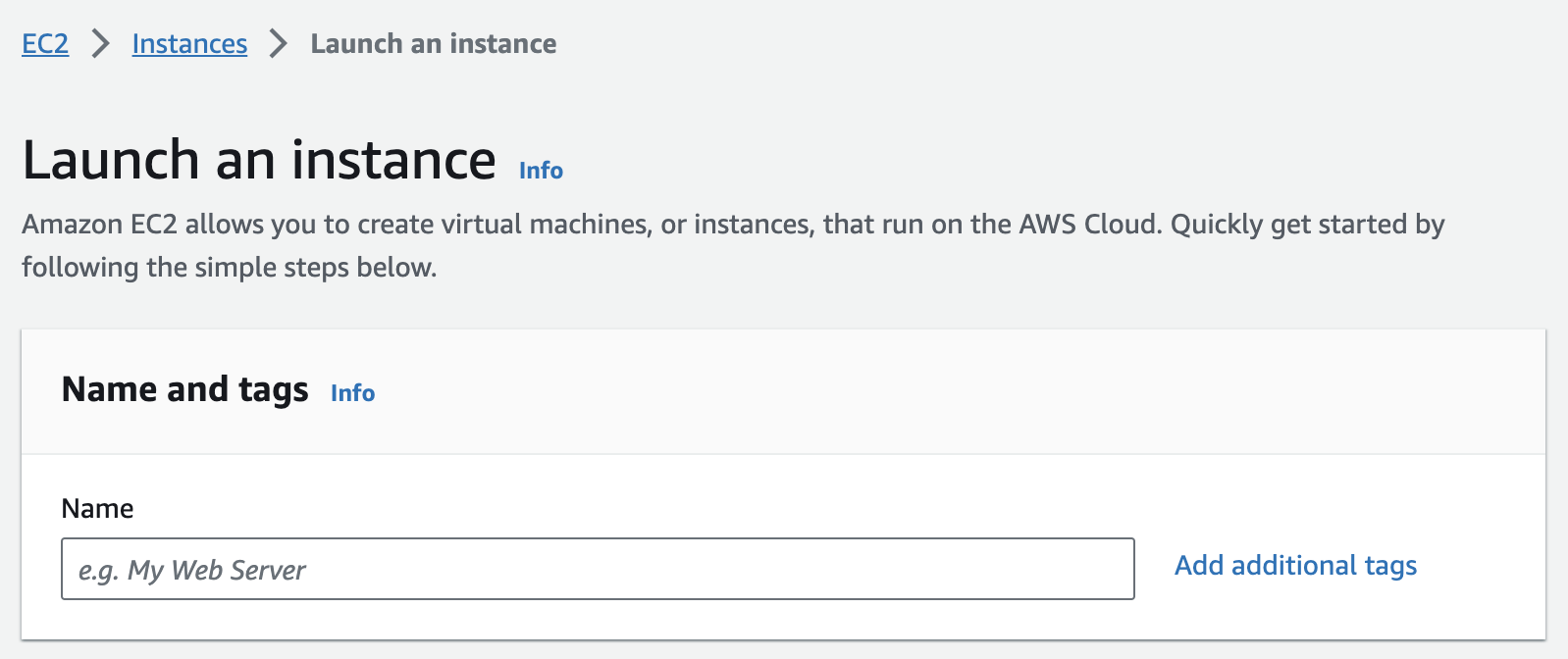Select the current 'Launch an instance' breadcrumb
Viewport: 1568px width, 659px height.
tap(433, 44)
